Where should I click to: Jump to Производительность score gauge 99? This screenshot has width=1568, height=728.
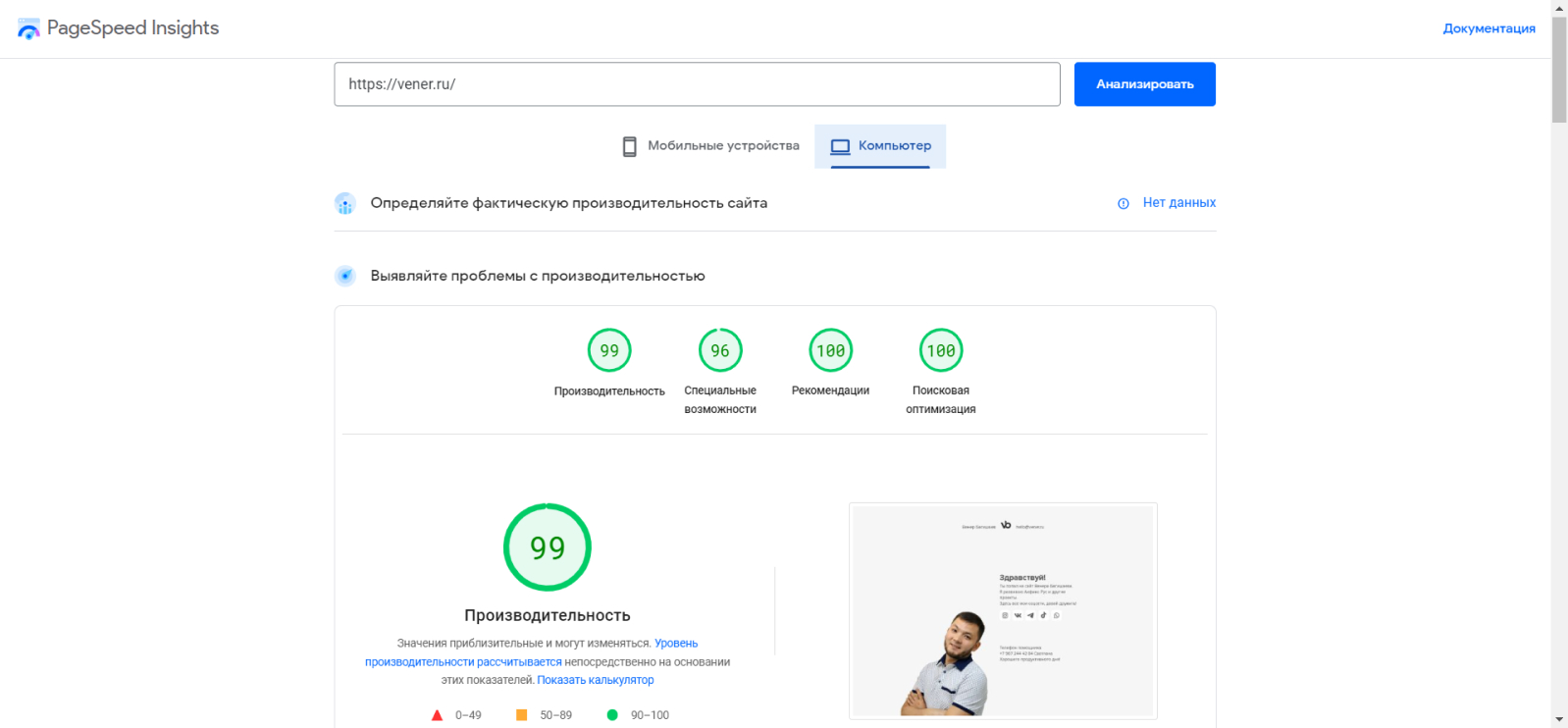click(x=609, y=350)
